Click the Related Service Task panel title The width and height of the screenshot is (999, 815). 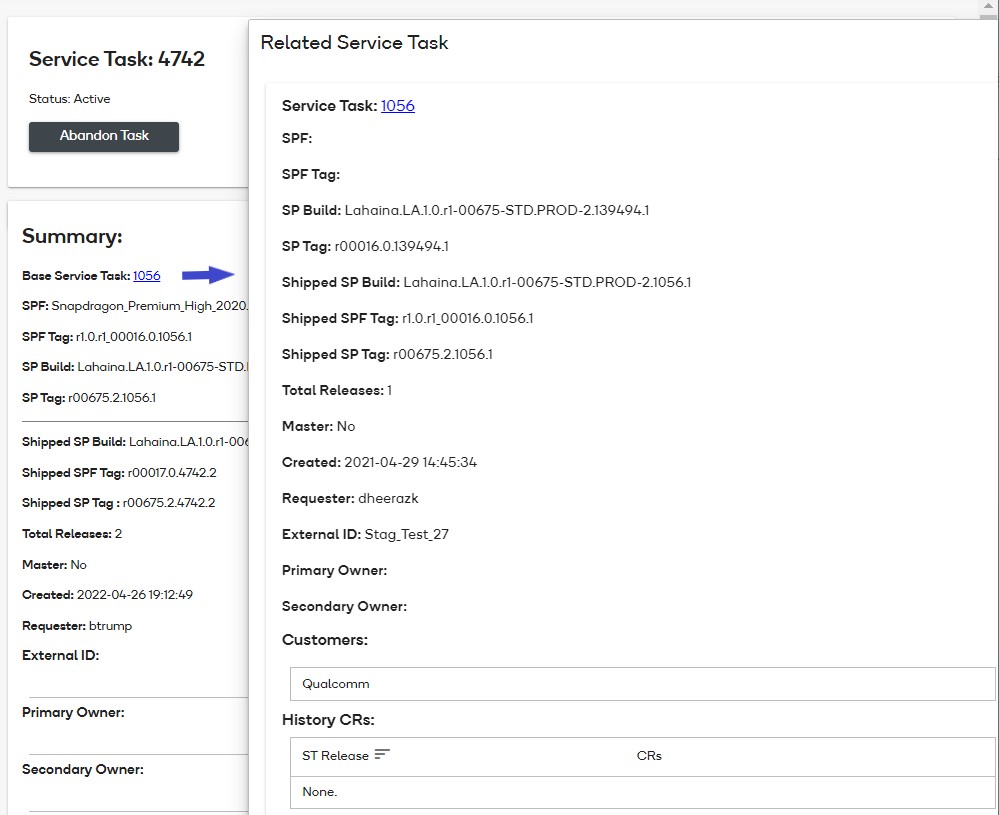pyautogui.click(x=354, y=43)
